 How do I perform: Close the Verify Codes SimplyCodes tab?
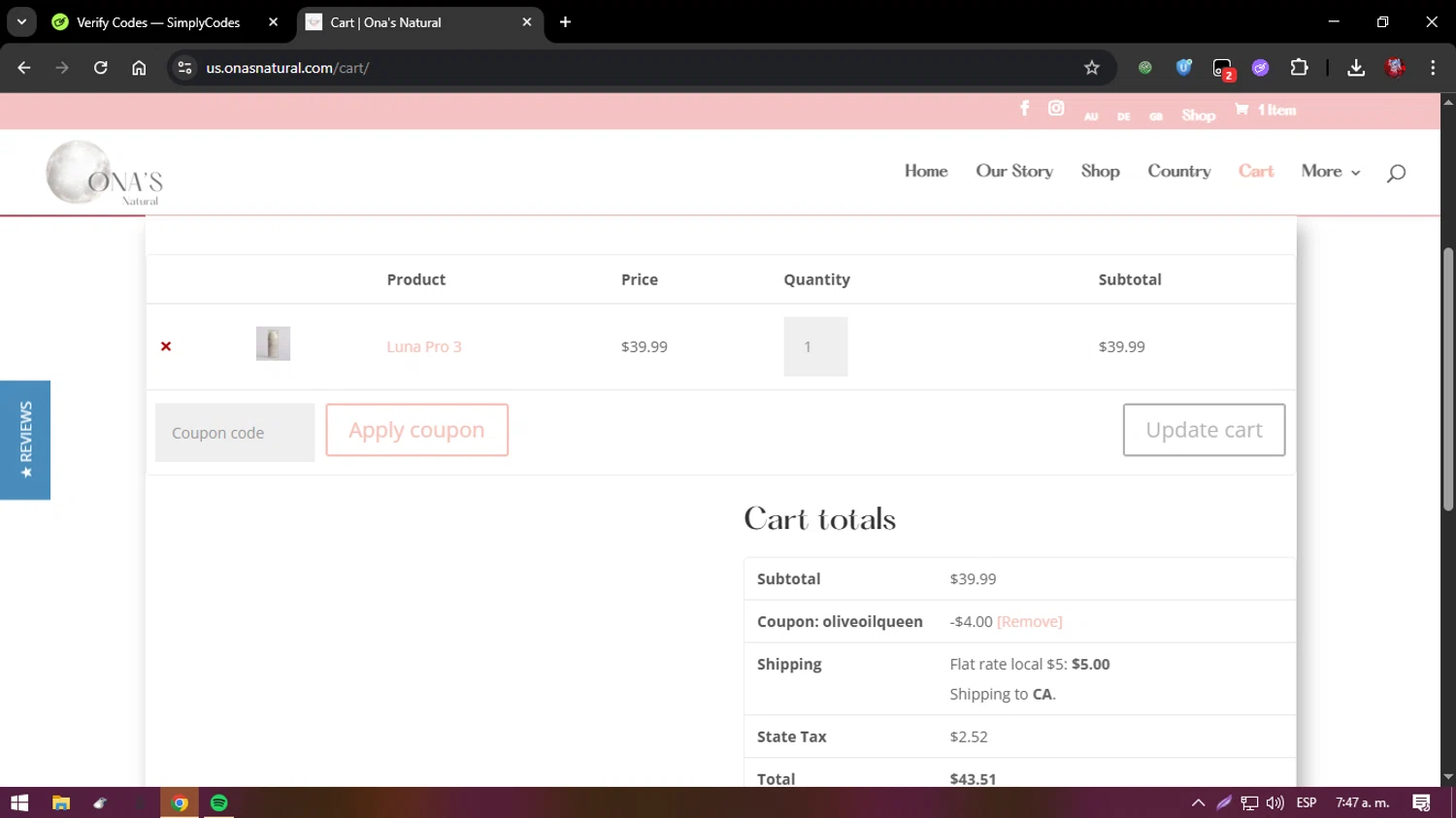pos(274,22)
